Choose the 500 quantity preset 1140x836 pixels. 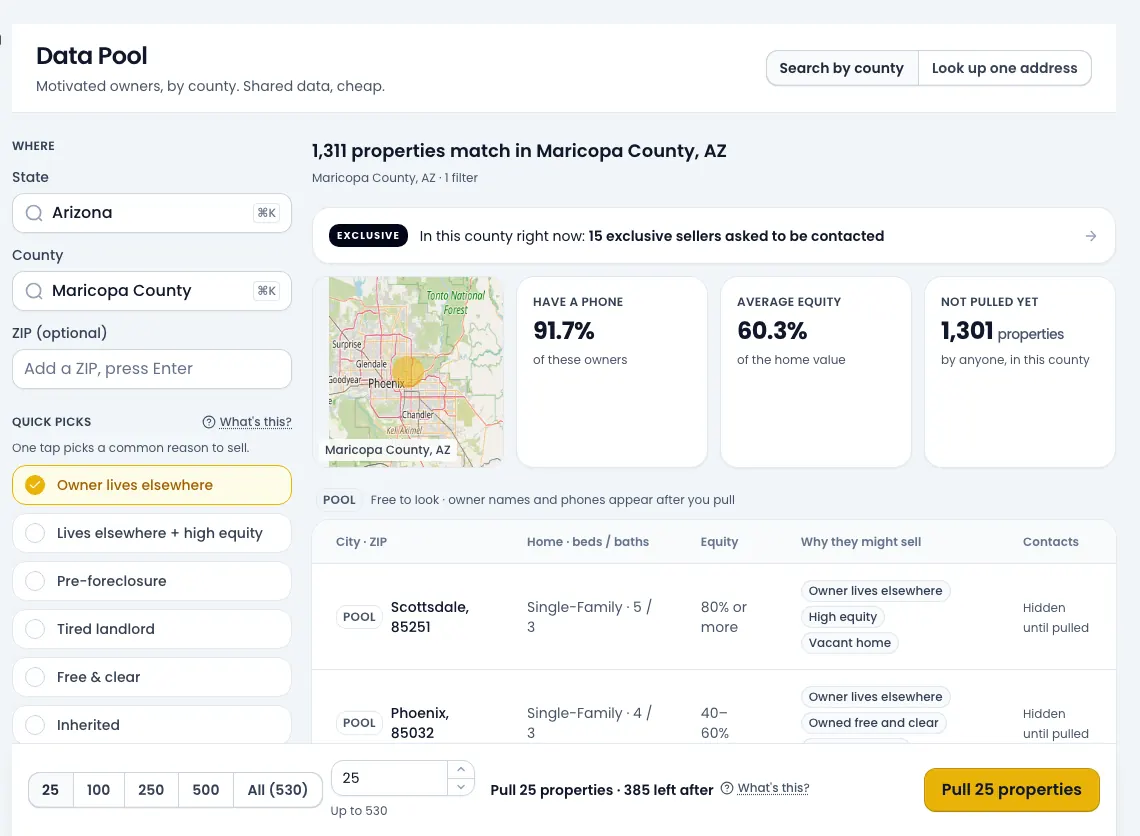point(206,789)
